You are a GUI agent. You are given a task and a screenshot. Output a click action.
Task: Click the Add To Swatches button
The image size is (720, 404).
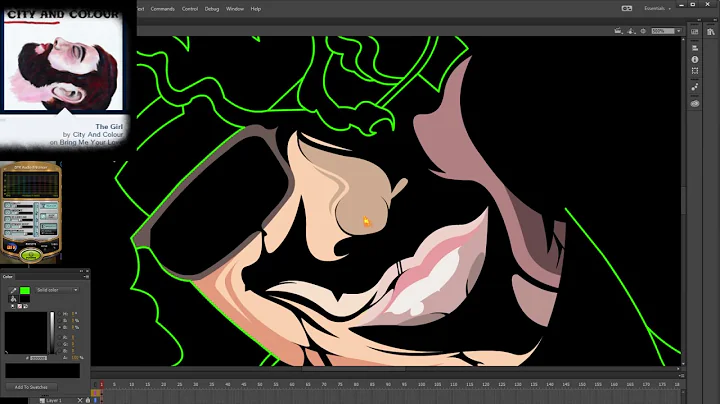pos(31,387)
